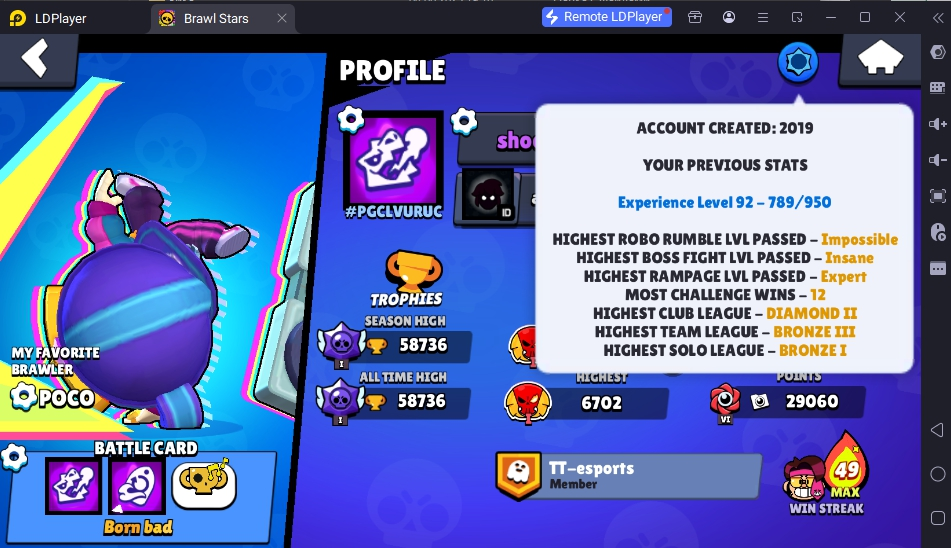Tap the blue hexagon account info icon
The width and height of the screenshot is (951, 548).
[798, 62]
